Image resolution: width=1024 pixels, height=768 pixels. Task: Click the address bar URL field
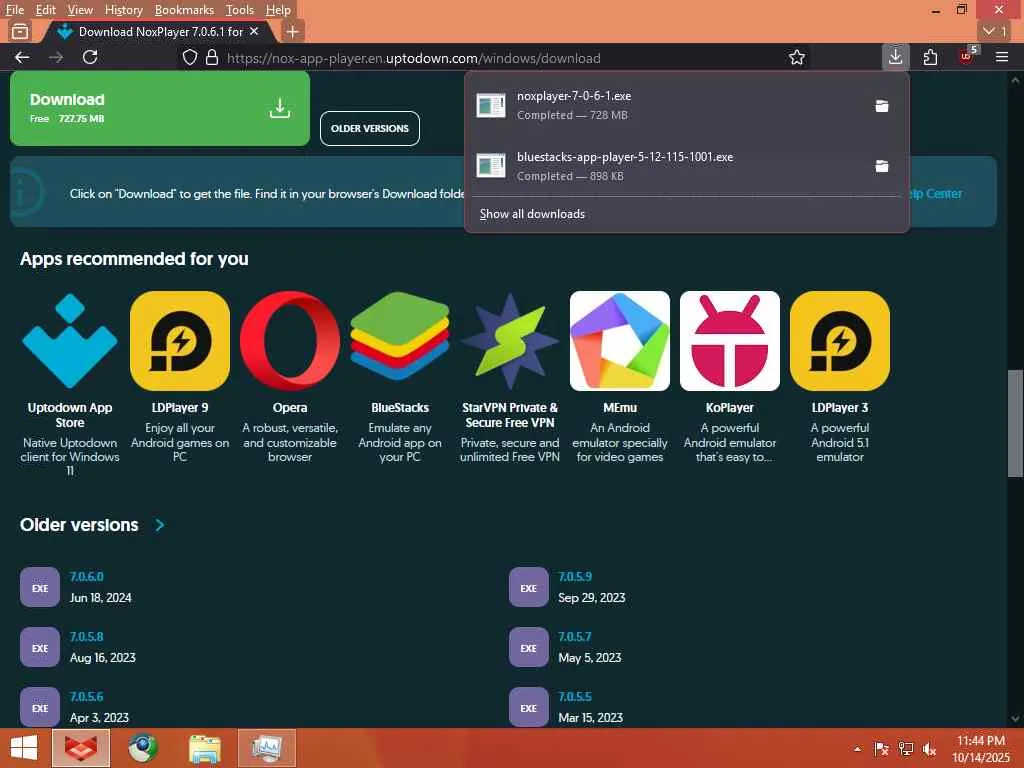(x=496, y=57)
